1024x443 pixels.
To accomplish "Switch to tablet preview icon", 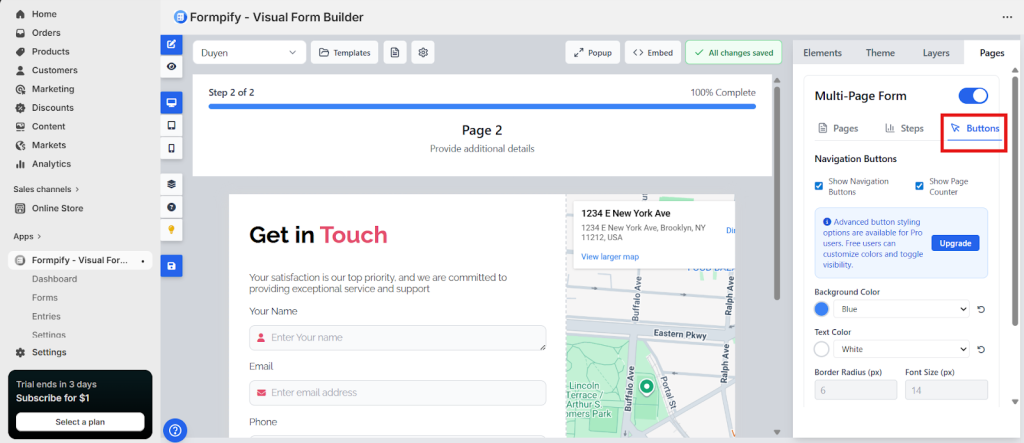I will tap(172, 126).
